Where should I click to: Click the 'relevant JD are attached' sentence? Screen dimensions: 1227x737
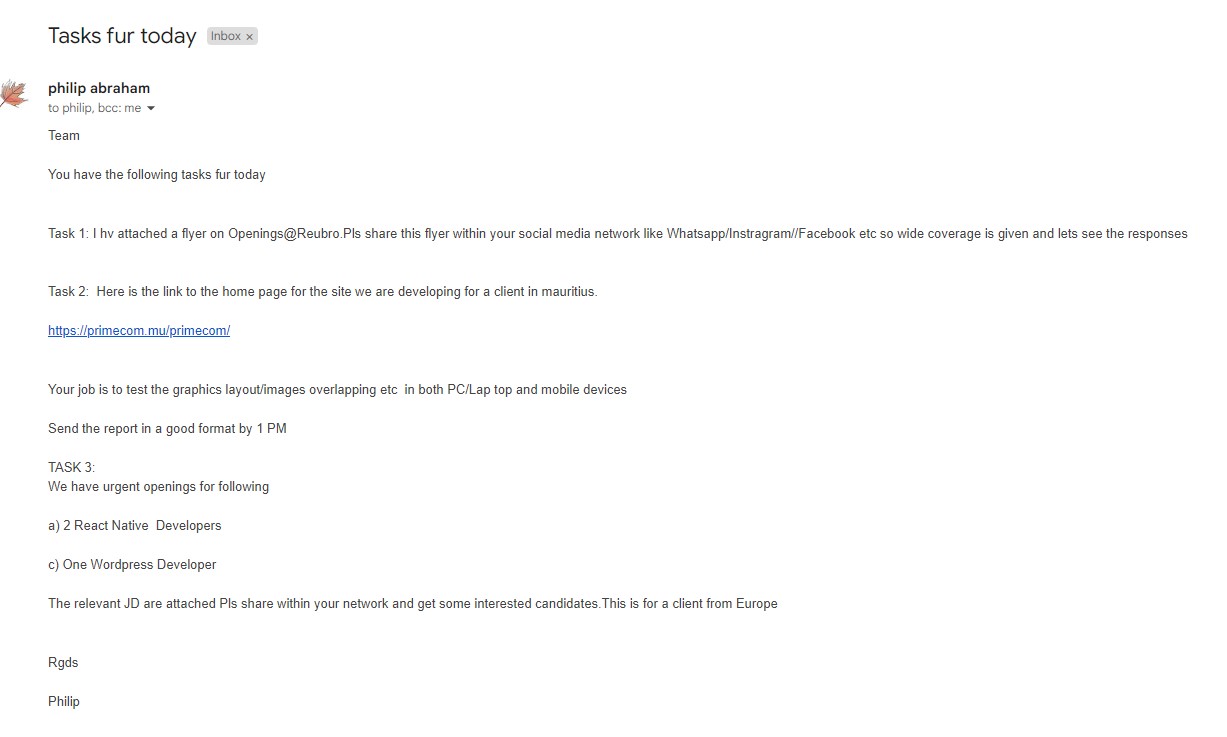413,603
